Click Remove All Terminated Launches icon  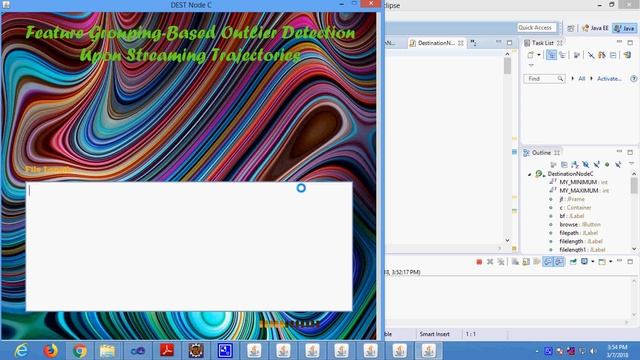[501, 262]
